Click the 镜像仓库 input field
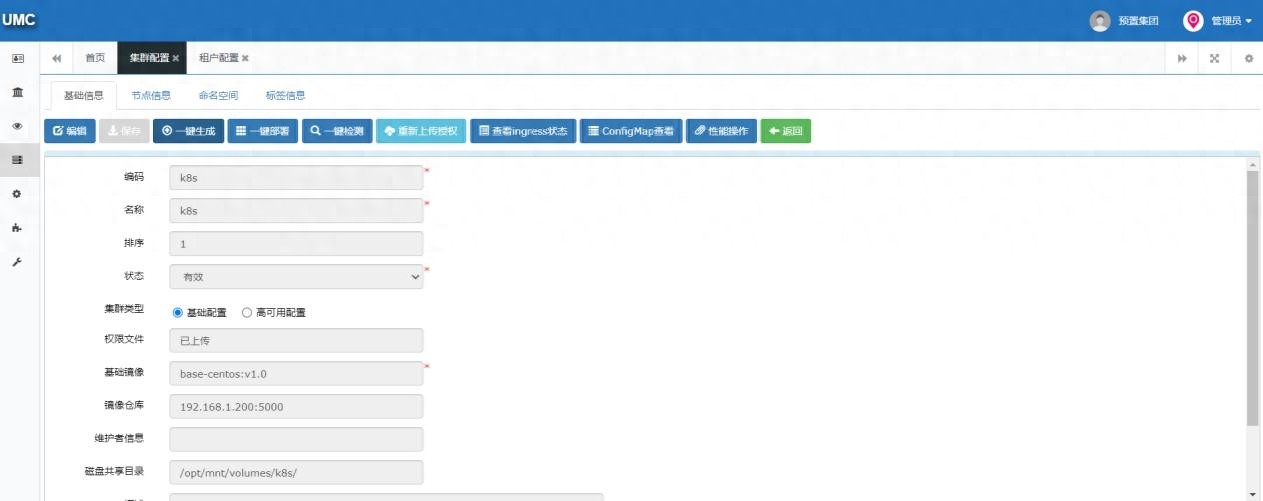This screenshot has height=501, width=1263. click(296, 407)
